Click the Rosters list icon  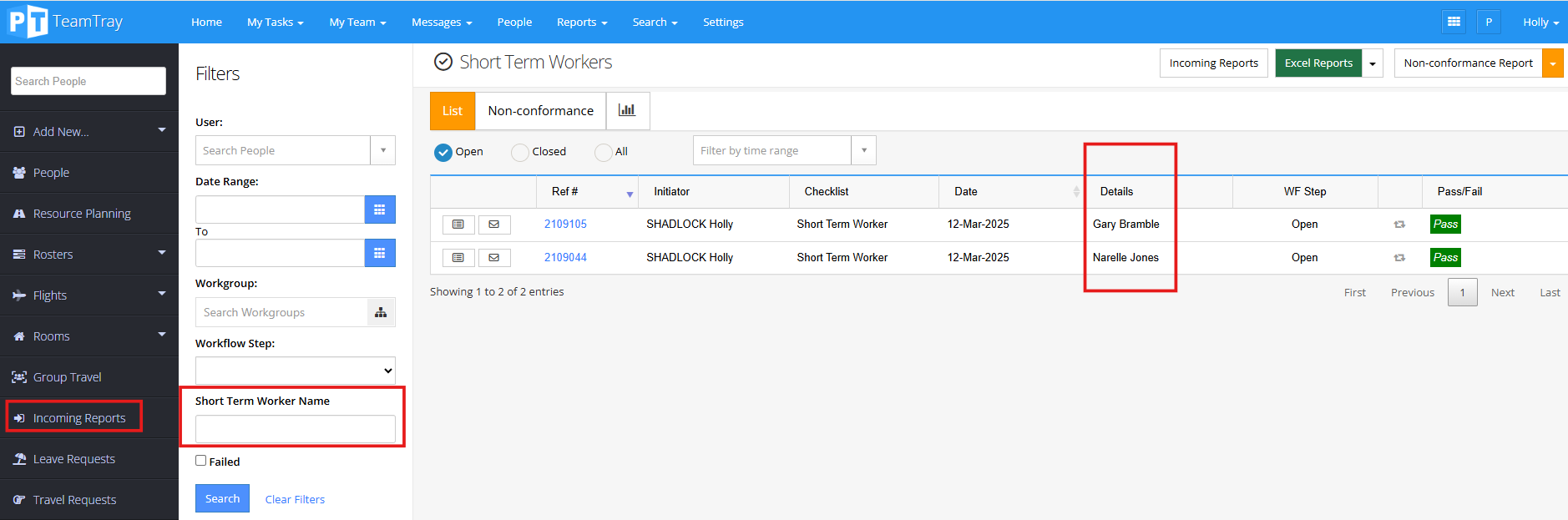(19, 255)
